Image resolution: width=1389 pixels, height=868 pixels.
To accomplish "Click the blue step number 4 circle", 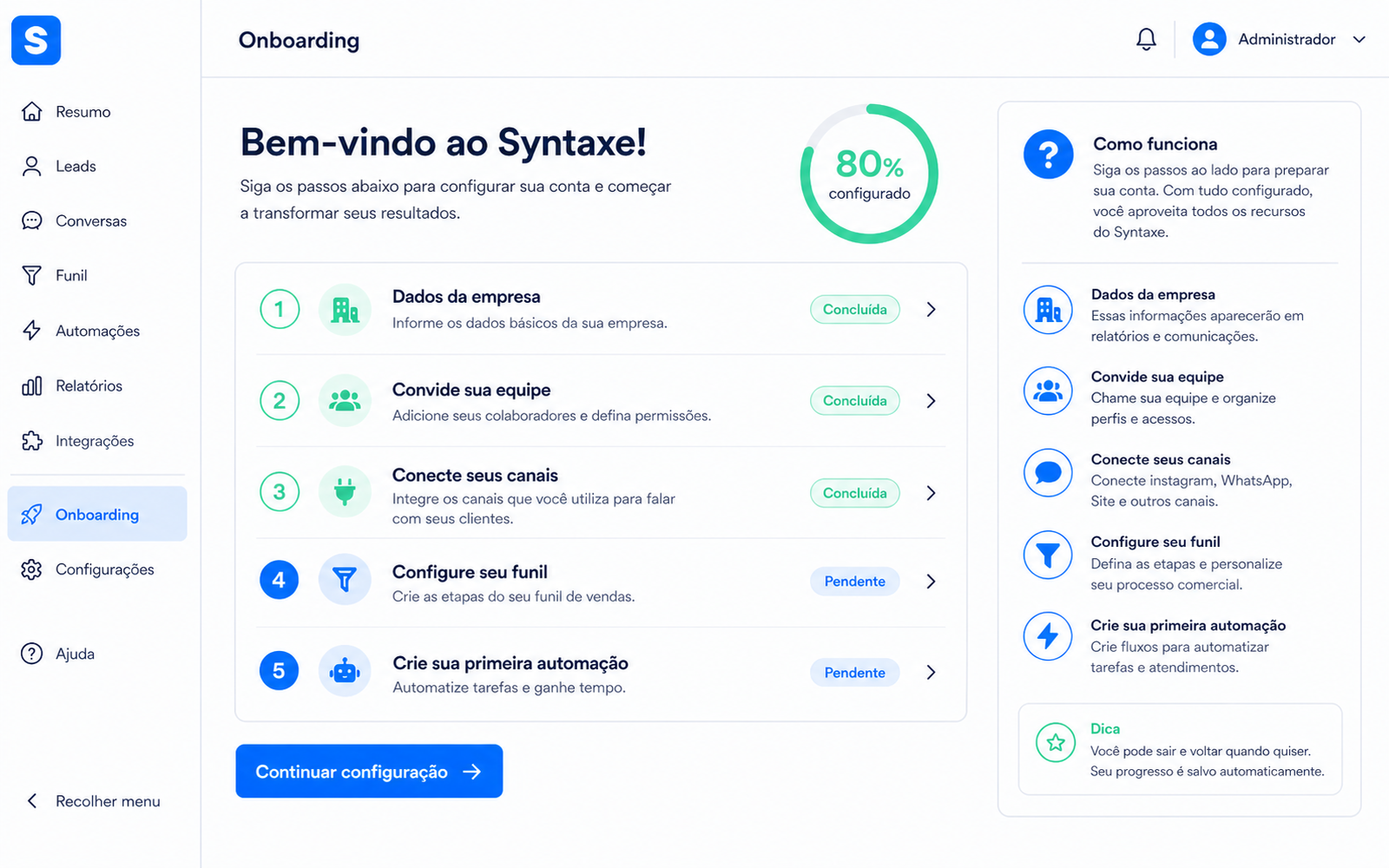I will click(x=280, y=580).
